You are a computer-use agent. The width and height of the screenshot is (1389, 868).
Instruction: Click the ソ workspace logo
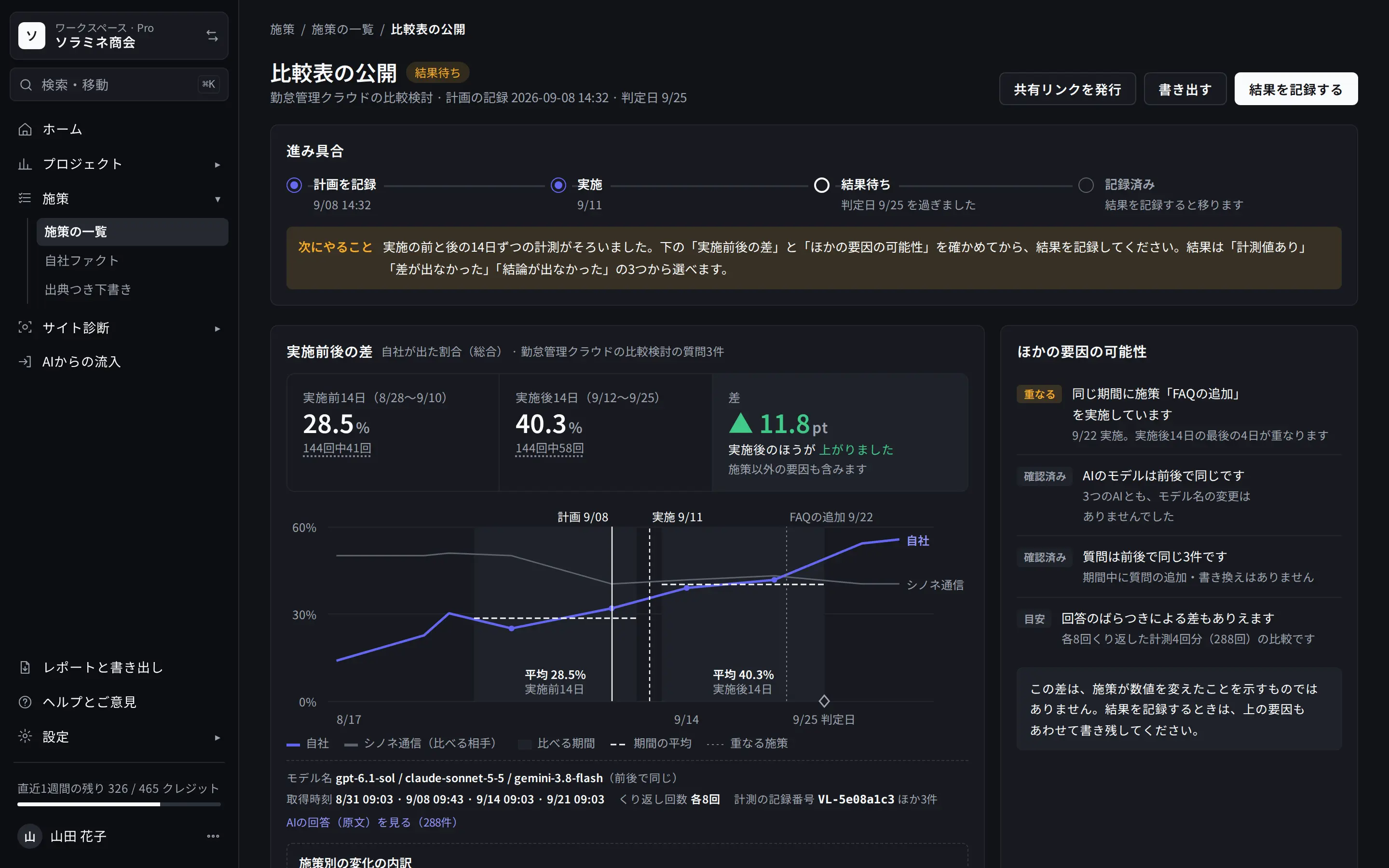(x=31, y=36)
